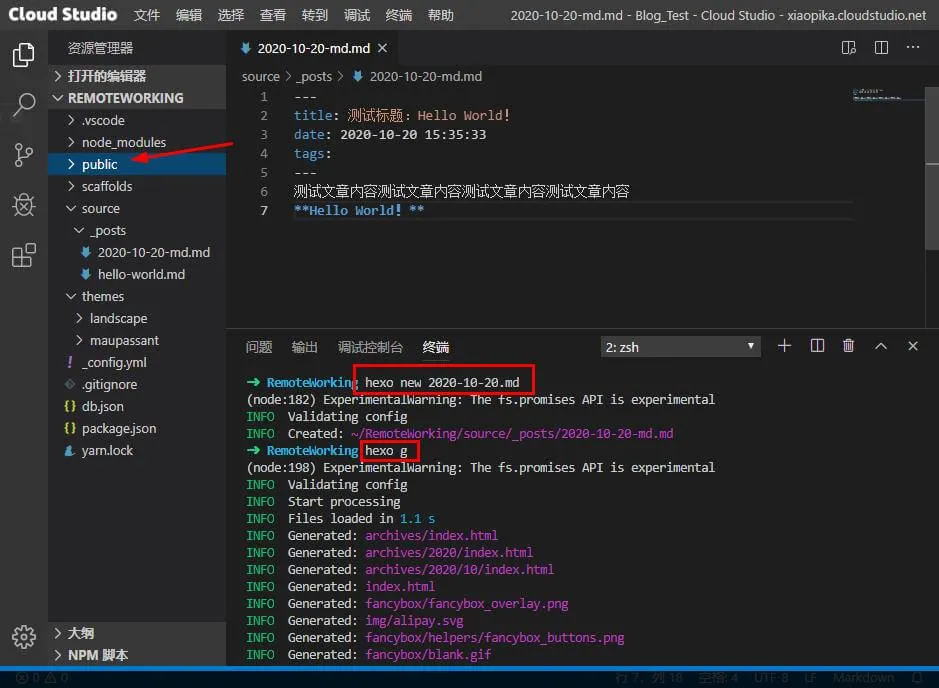Open the Debug bug icon
The image size is (939, 688).
(23, 205)
